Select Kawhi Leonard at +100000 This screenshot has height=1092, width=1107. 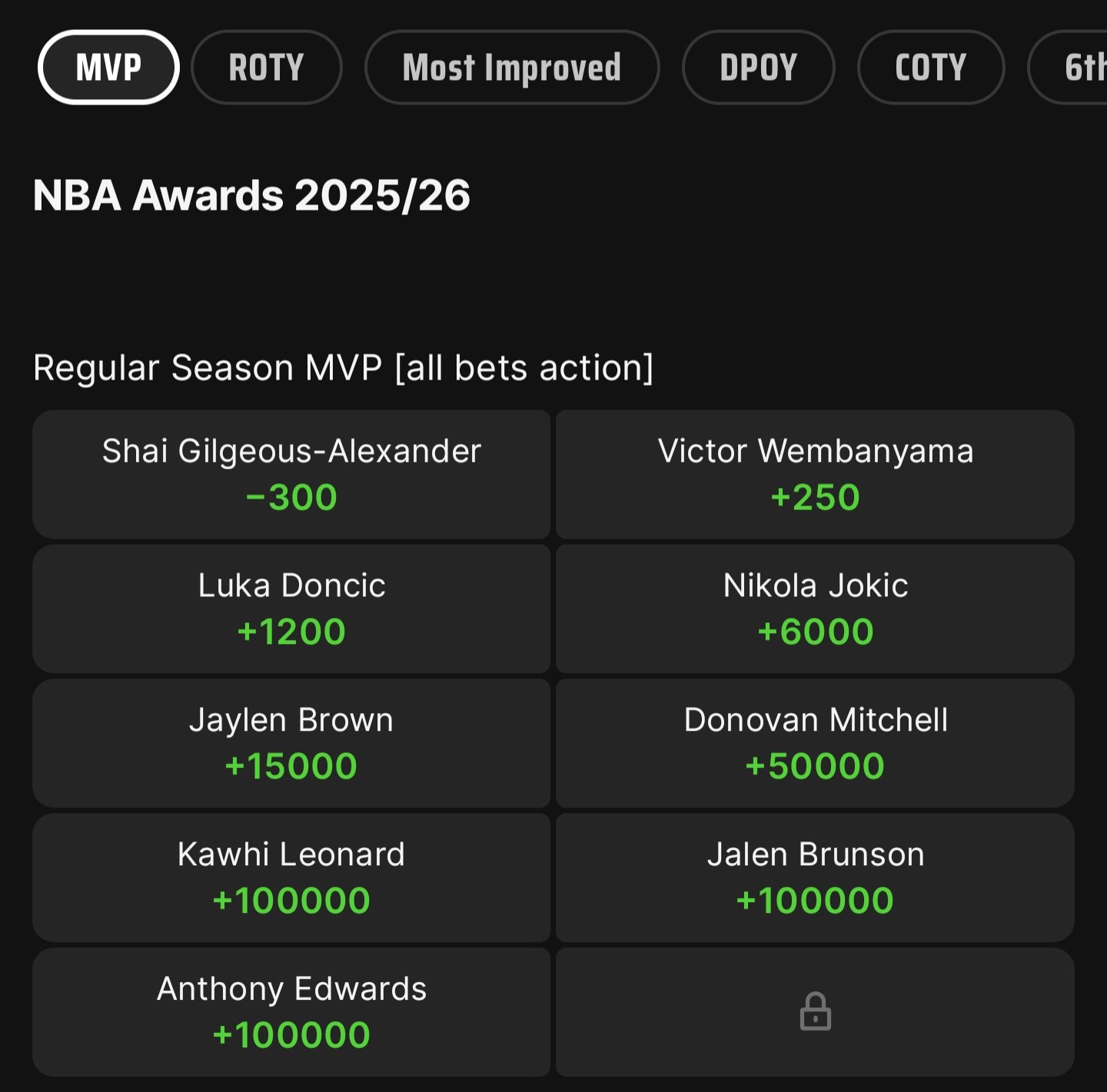coord(291,877)
